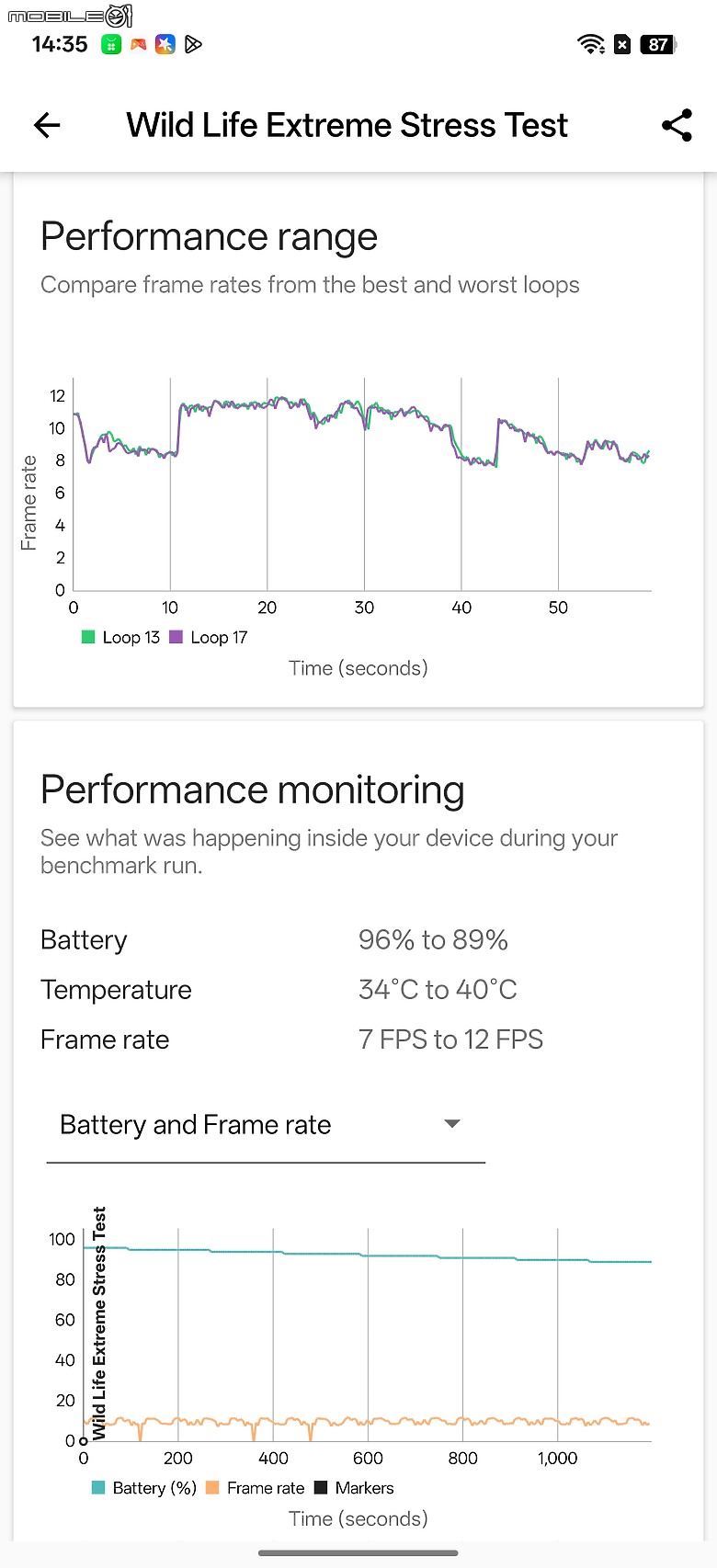The height and width of the screenshot is (1568, 717).
Task: Tap the battery indicator showing 87
Action: pyautogui.click(x=656, y=45)
